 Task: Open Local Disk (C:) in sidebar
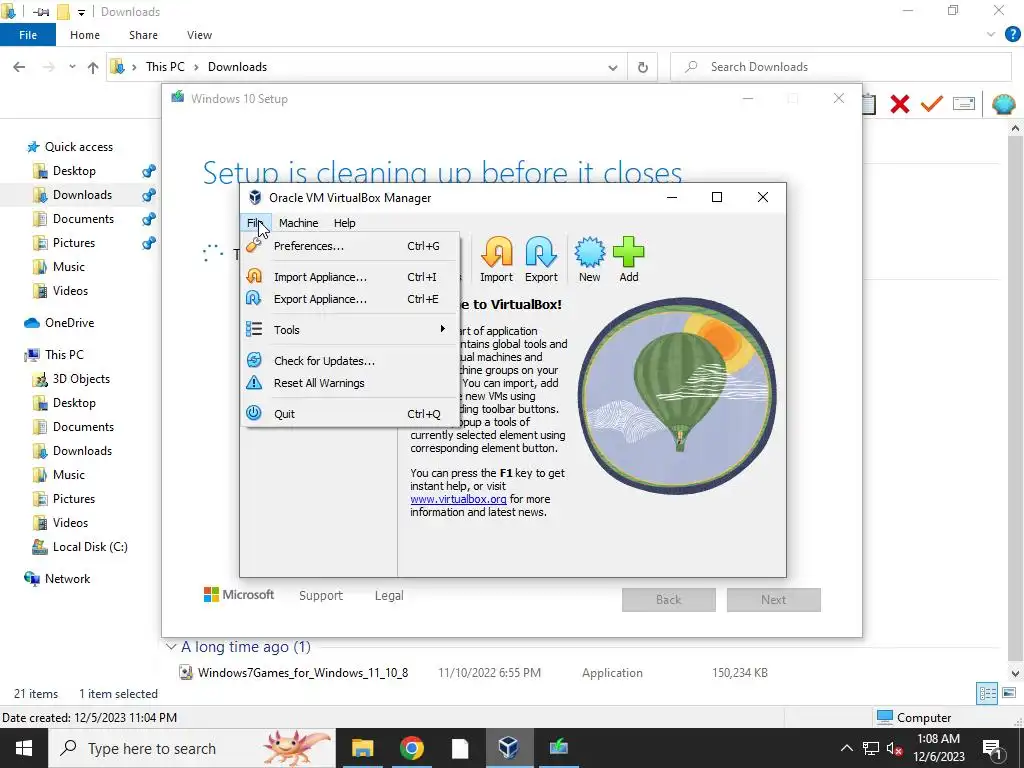click(90, 547)
